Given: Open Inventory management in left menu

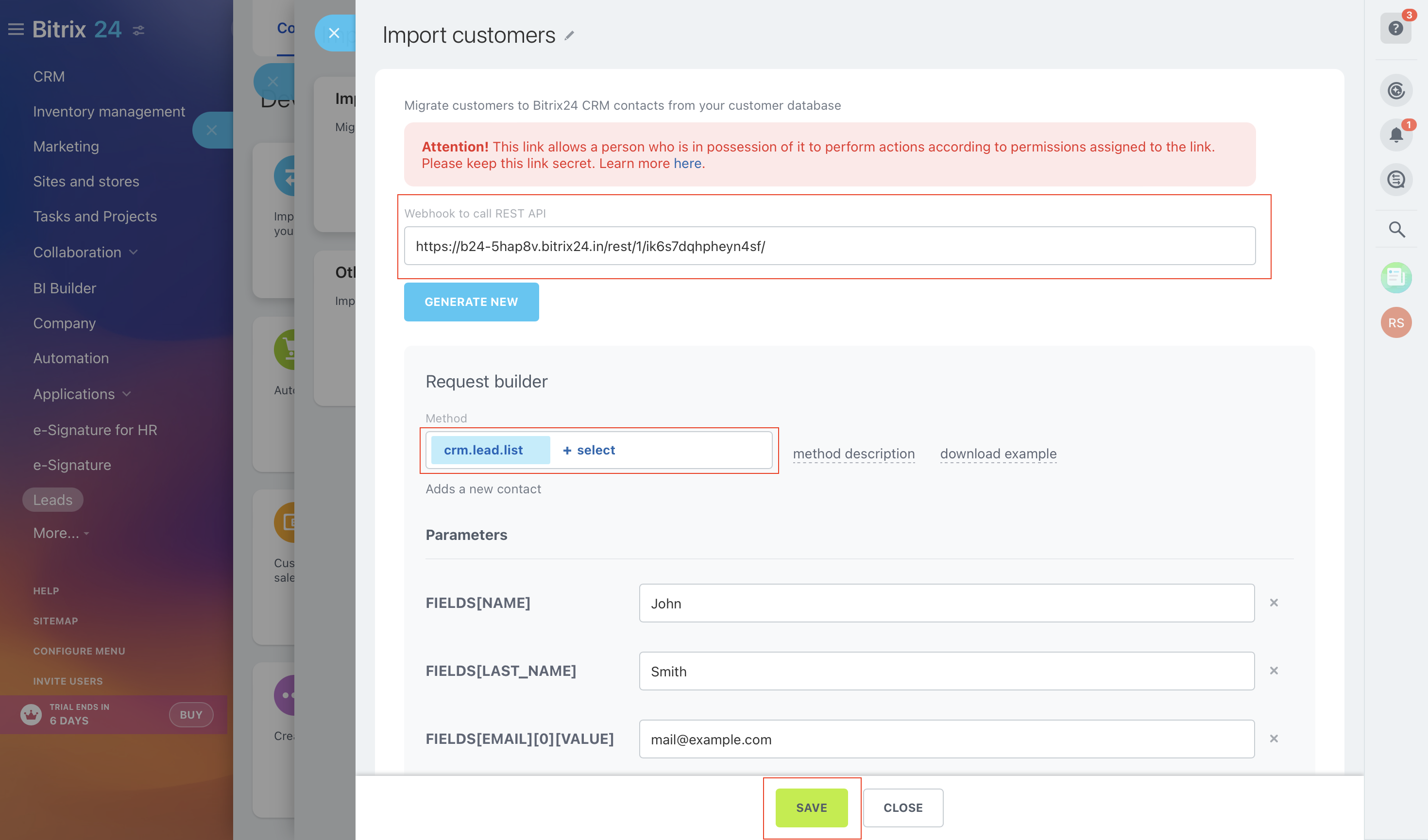Looking at the screenshot, I should pos(109,112).
